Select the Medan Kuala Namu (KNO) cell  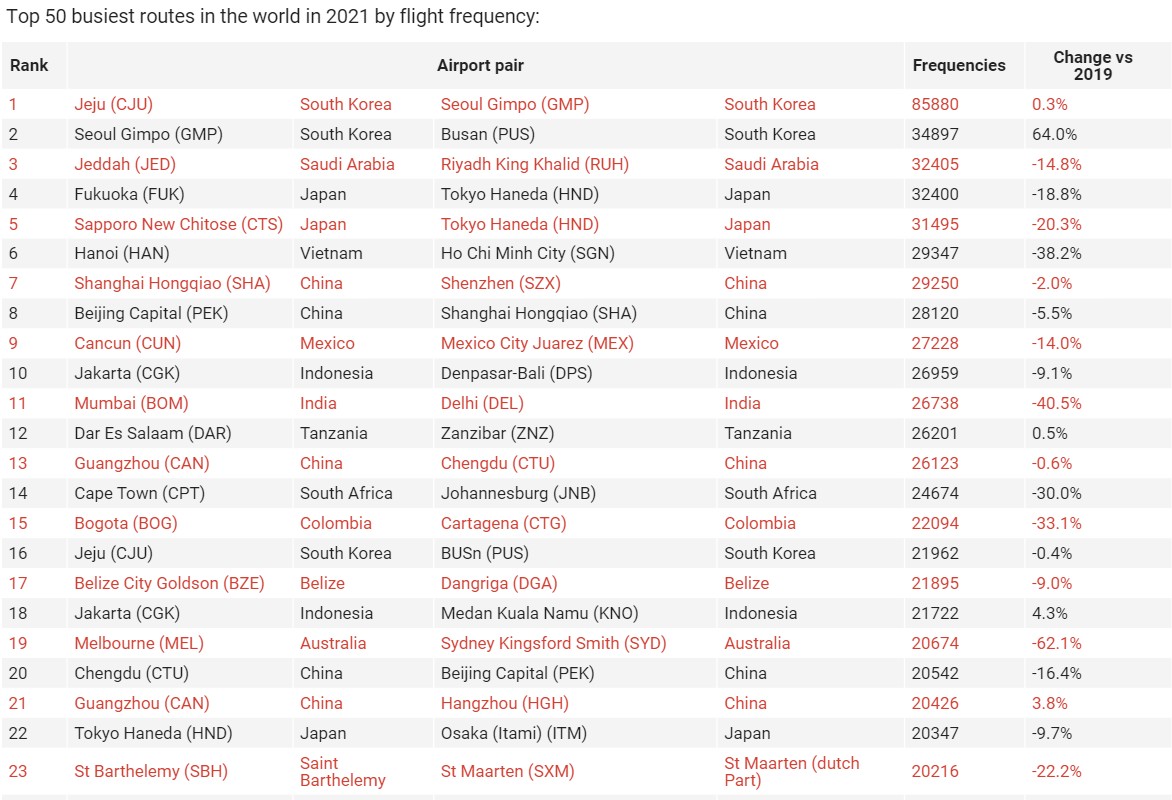[539, 614]
